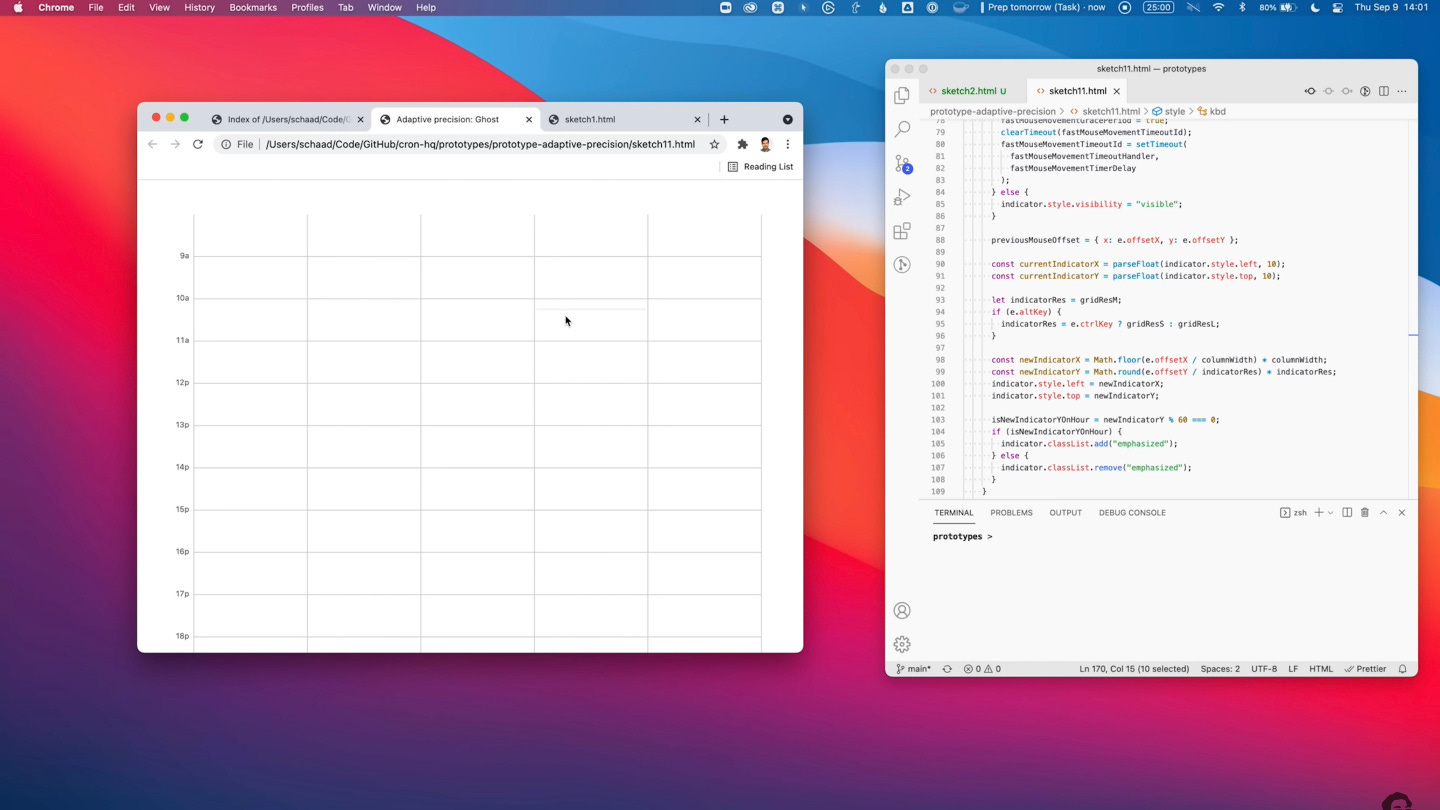Viewport: 1440px width, 810px height.
Task: Open the new terminal launch profile dropdown
Action: click(x=1330, y=513)
